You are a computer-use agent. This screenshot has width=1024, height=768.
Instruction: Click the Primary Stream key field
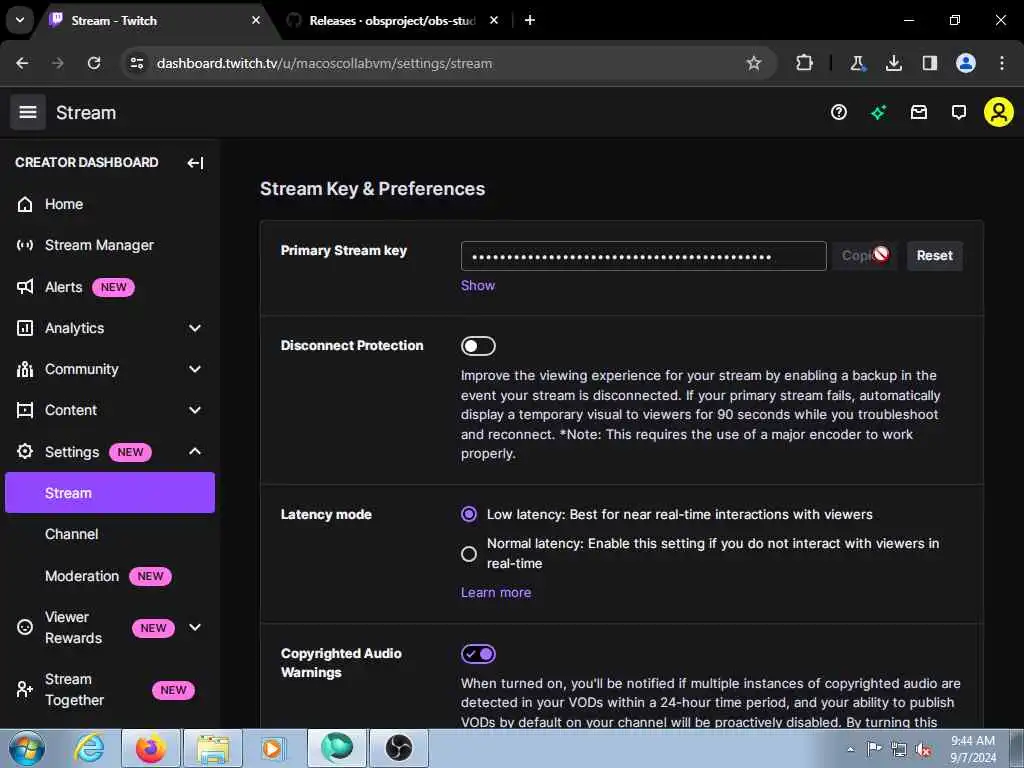pyautogui.click(x=643, y=256)
